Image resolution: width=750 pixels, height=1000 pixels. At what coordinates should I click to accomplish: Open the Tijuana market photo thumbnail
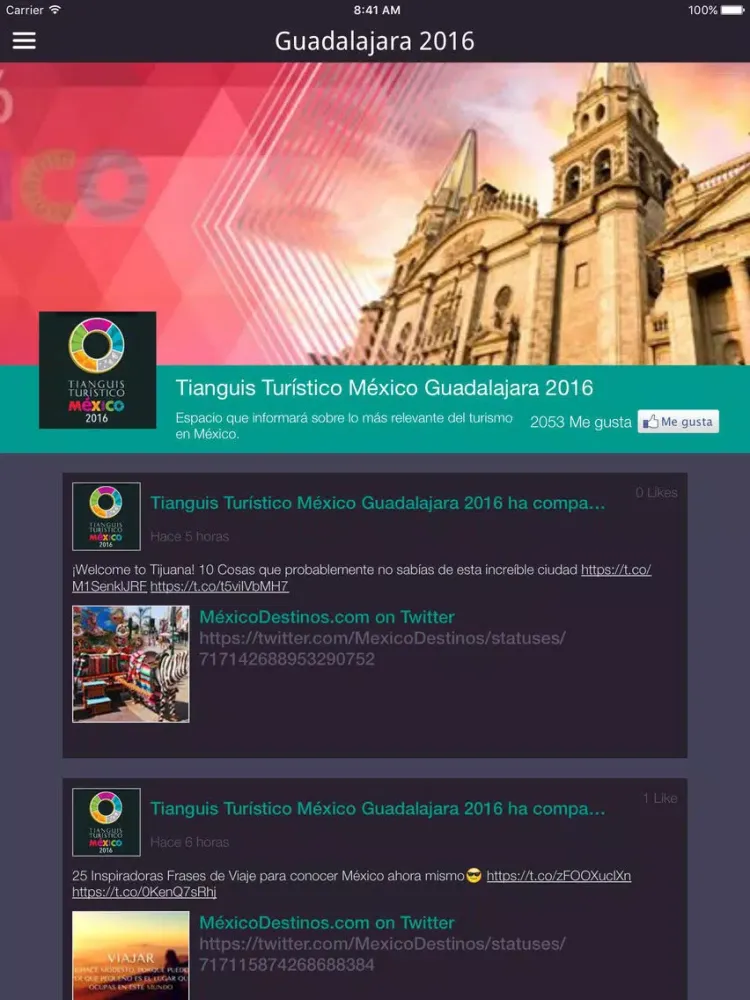(131, 663)
